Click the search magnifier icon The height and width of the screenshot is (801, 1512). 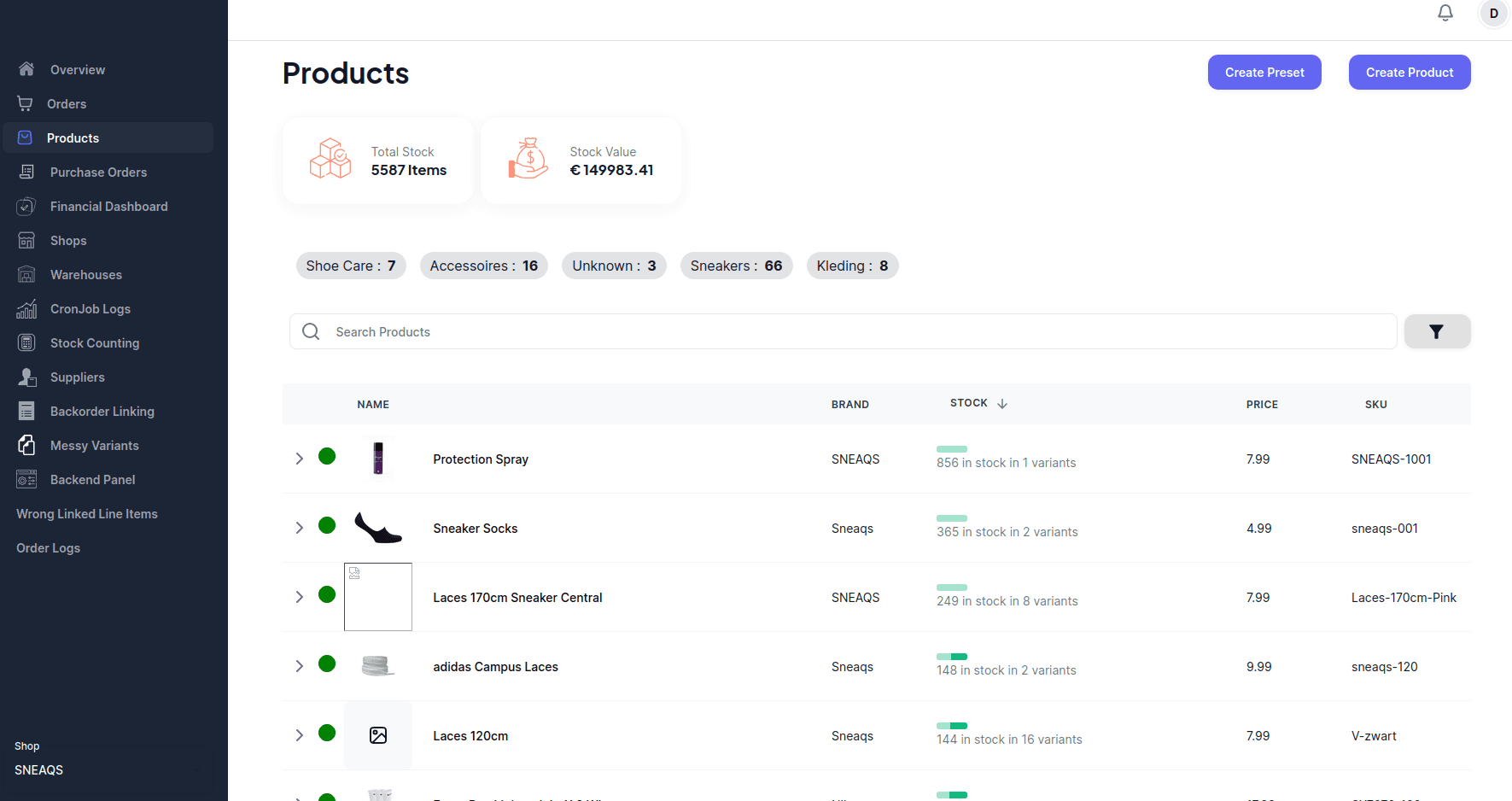[x=311, y=331]
